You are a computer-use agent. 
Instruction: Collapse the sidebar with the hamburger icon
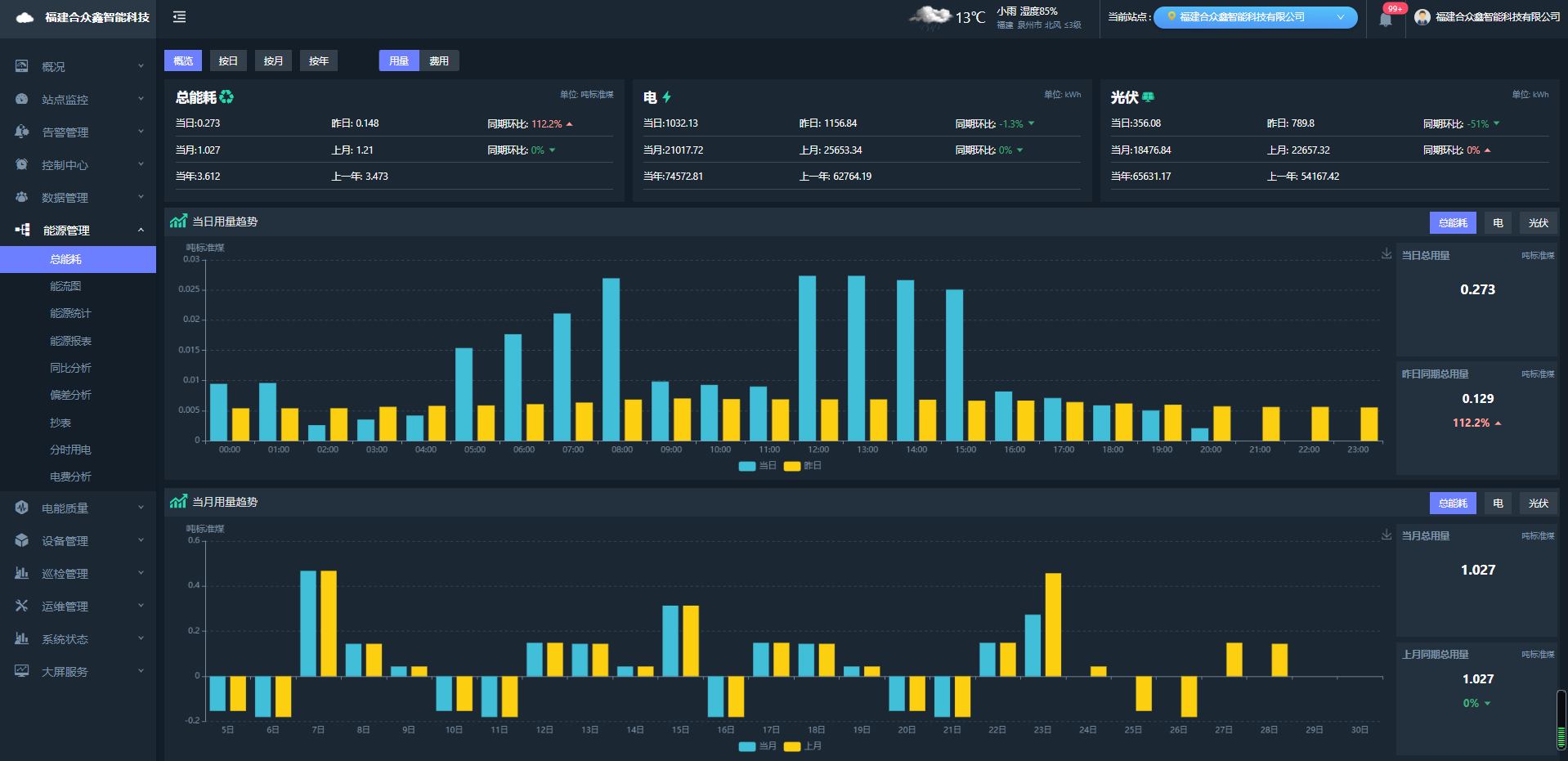point(180,17)
